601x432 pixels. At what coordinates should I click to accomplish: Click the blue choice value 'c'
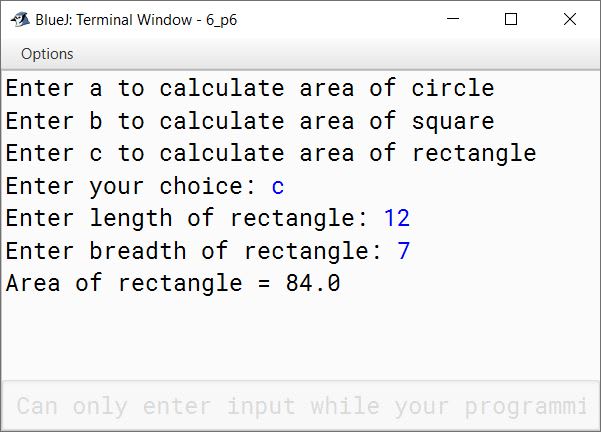point(278,186)
